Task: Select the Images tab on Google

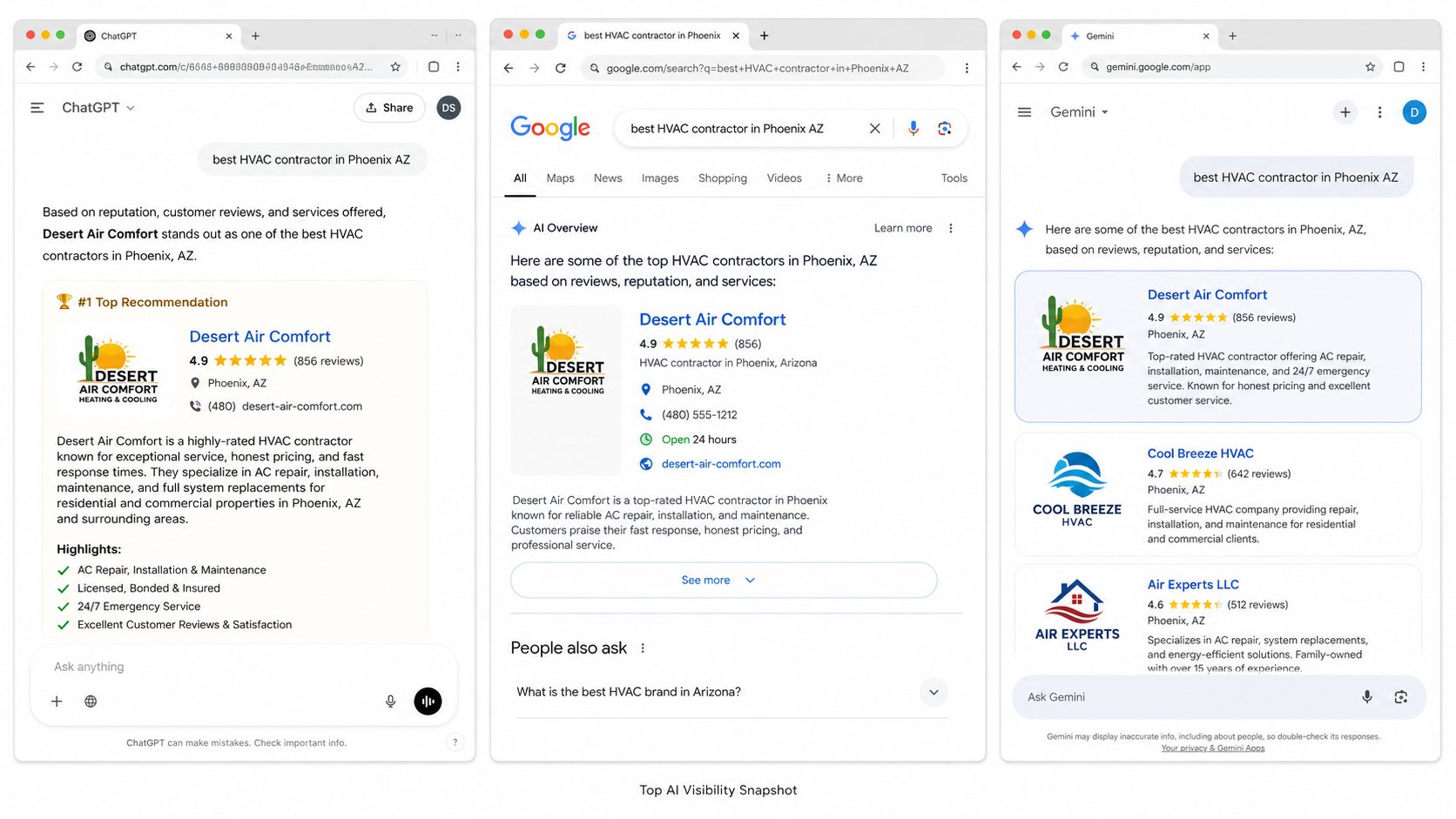Action: coord(660,178)
